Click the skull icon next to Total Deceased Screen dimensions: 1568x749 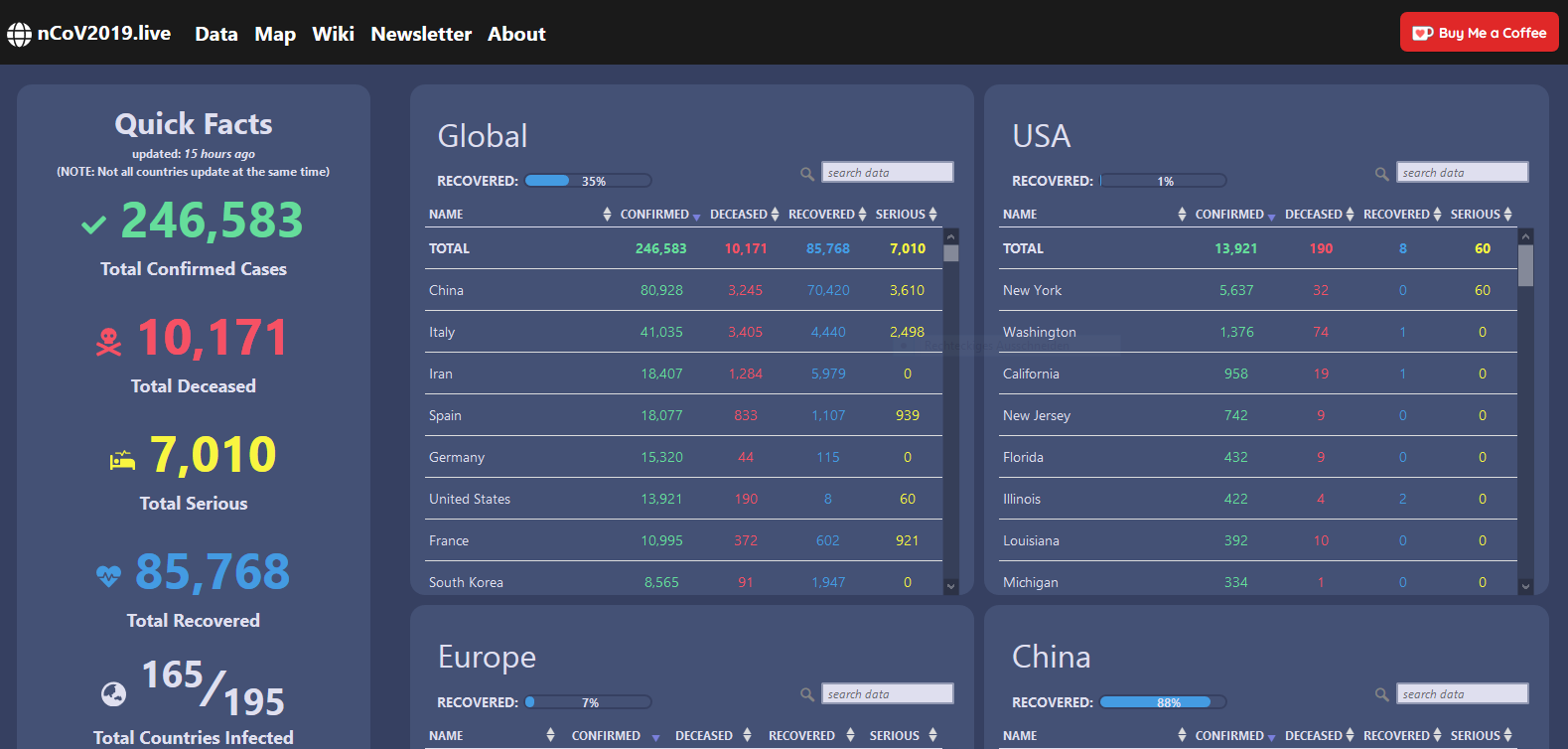coord(108,342)
